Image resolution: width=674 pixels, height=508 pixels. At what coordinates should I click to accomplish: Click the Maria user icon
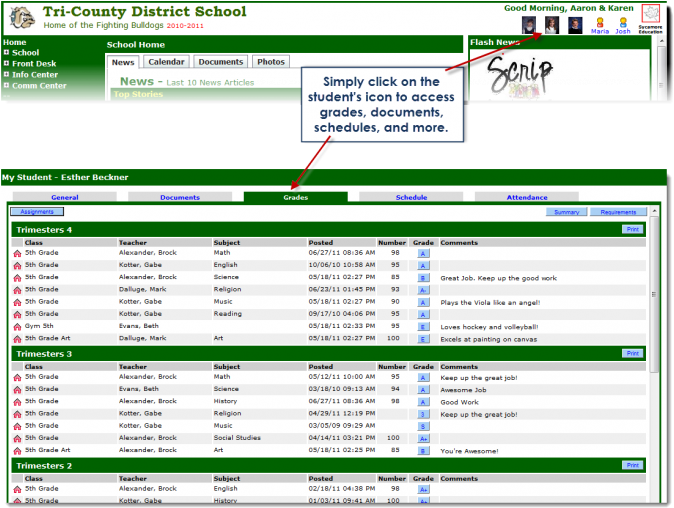[x=600, y=23]
